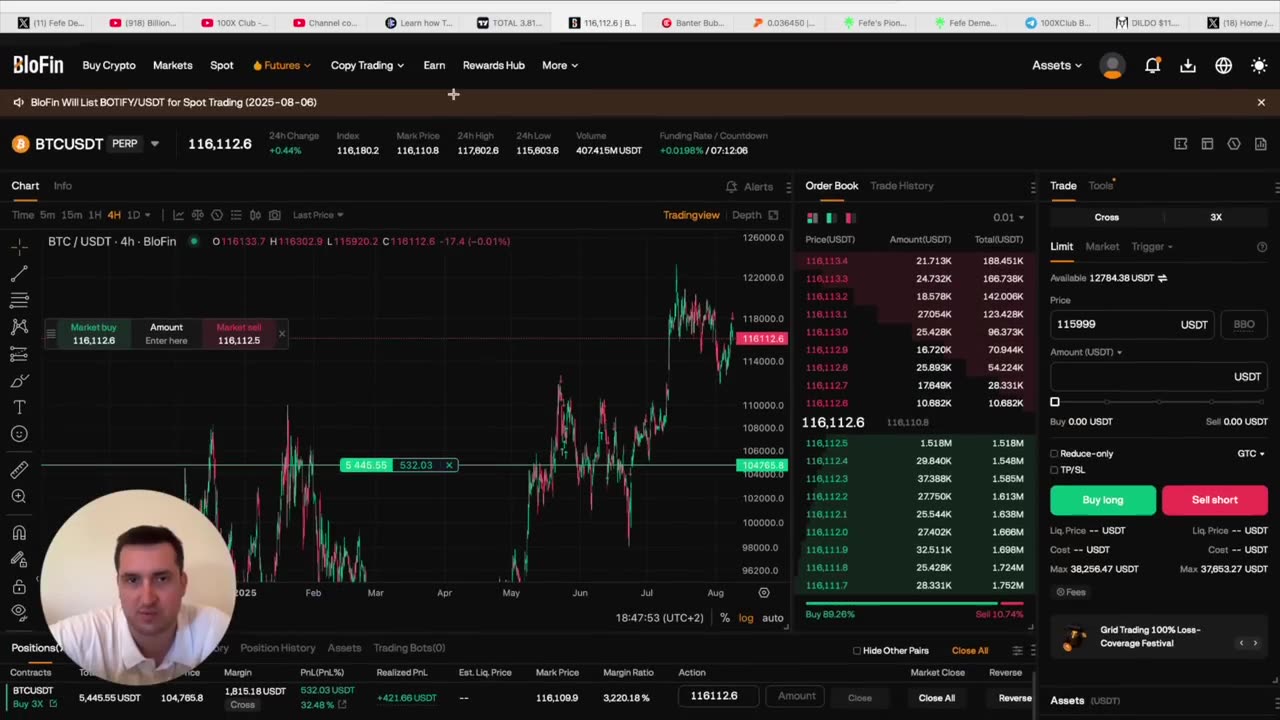Image resolution: width=1280 pixels, height=720 pixels.
Task: Open the BTCUSDT pair selector dropdown
Action: tap(154, 144)
